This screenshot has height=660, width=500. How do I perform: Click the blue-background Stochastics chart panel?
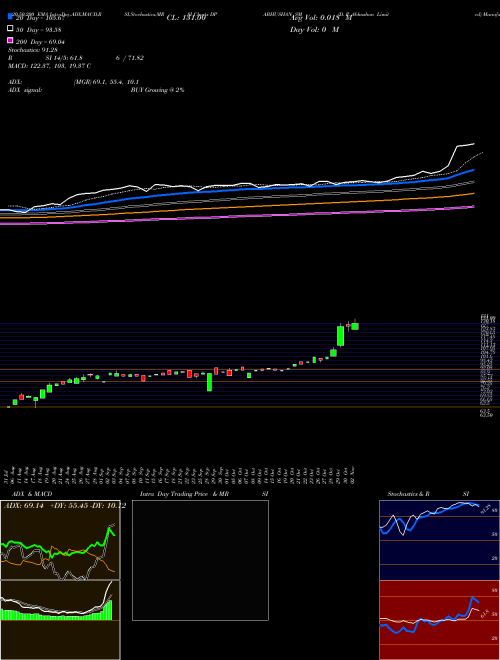point(439,540)
